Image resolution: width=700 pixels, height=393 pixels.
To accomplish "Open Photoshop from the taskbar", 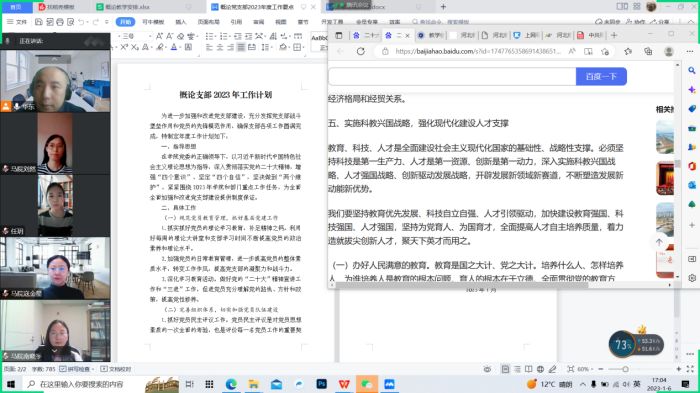I will 321,384.
